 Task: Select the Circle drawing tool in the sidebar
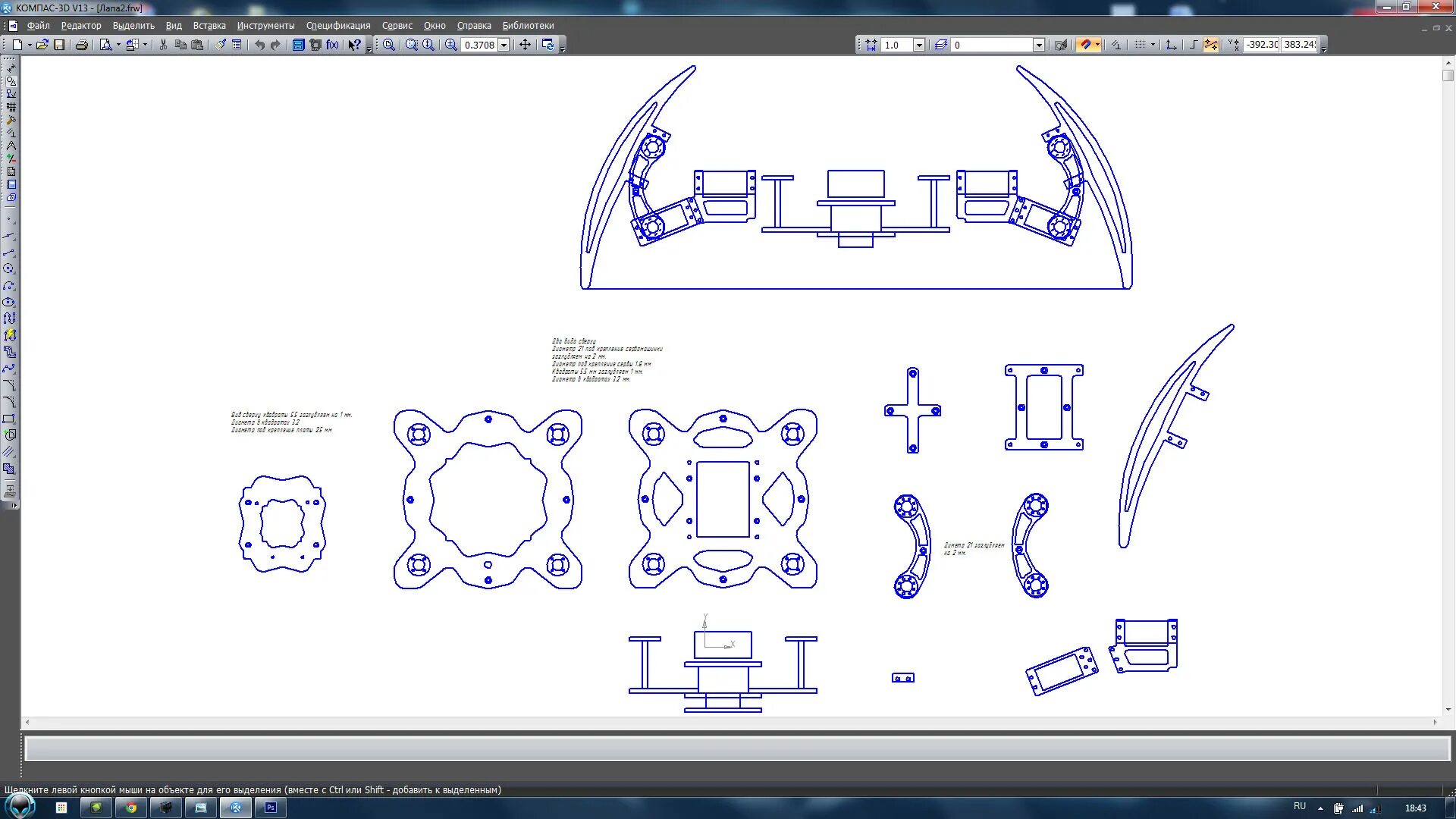(x=9, y=268)
